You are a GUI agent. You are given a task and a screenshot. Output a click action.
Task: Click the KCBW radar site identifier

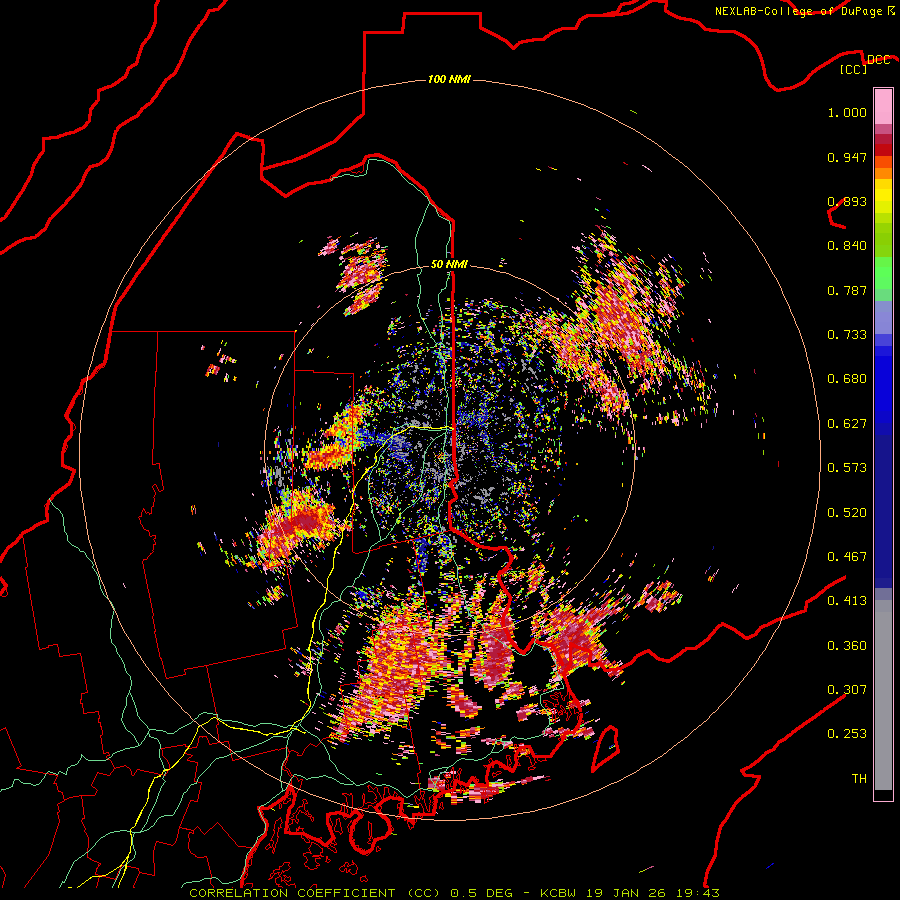click(x=560, y=893)
